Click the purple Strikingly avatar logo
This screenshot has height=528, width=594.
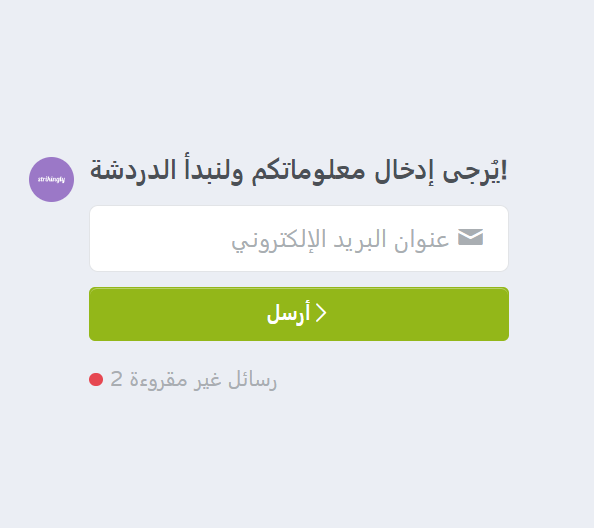coord(52,180)
